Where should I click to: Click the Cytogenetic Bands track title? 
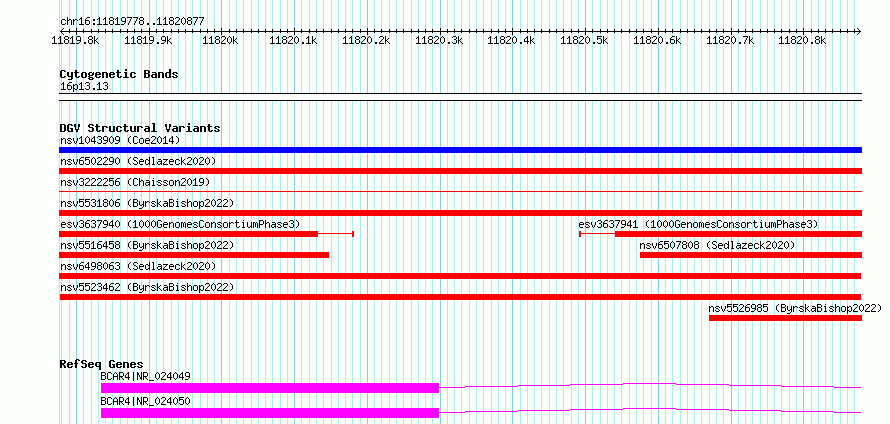[x=119, y=74]
